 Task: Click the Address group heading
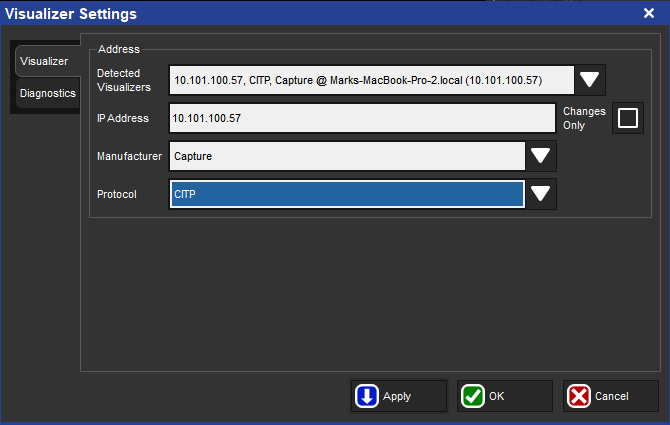click(119, 48)
